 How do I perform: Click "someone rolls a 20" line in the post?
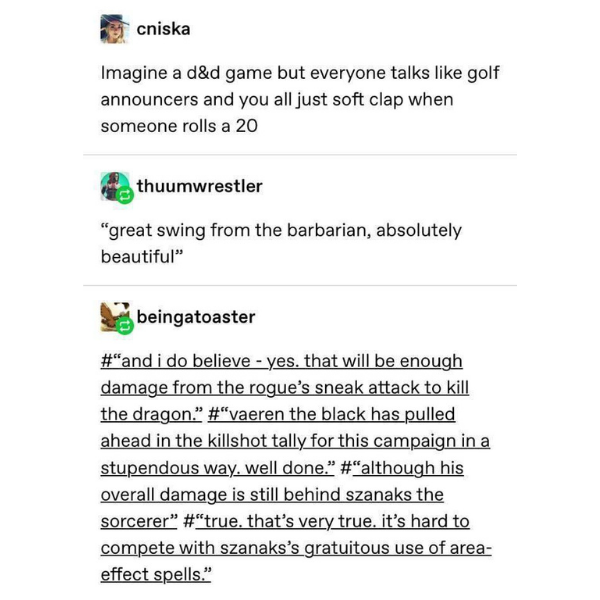179,126
